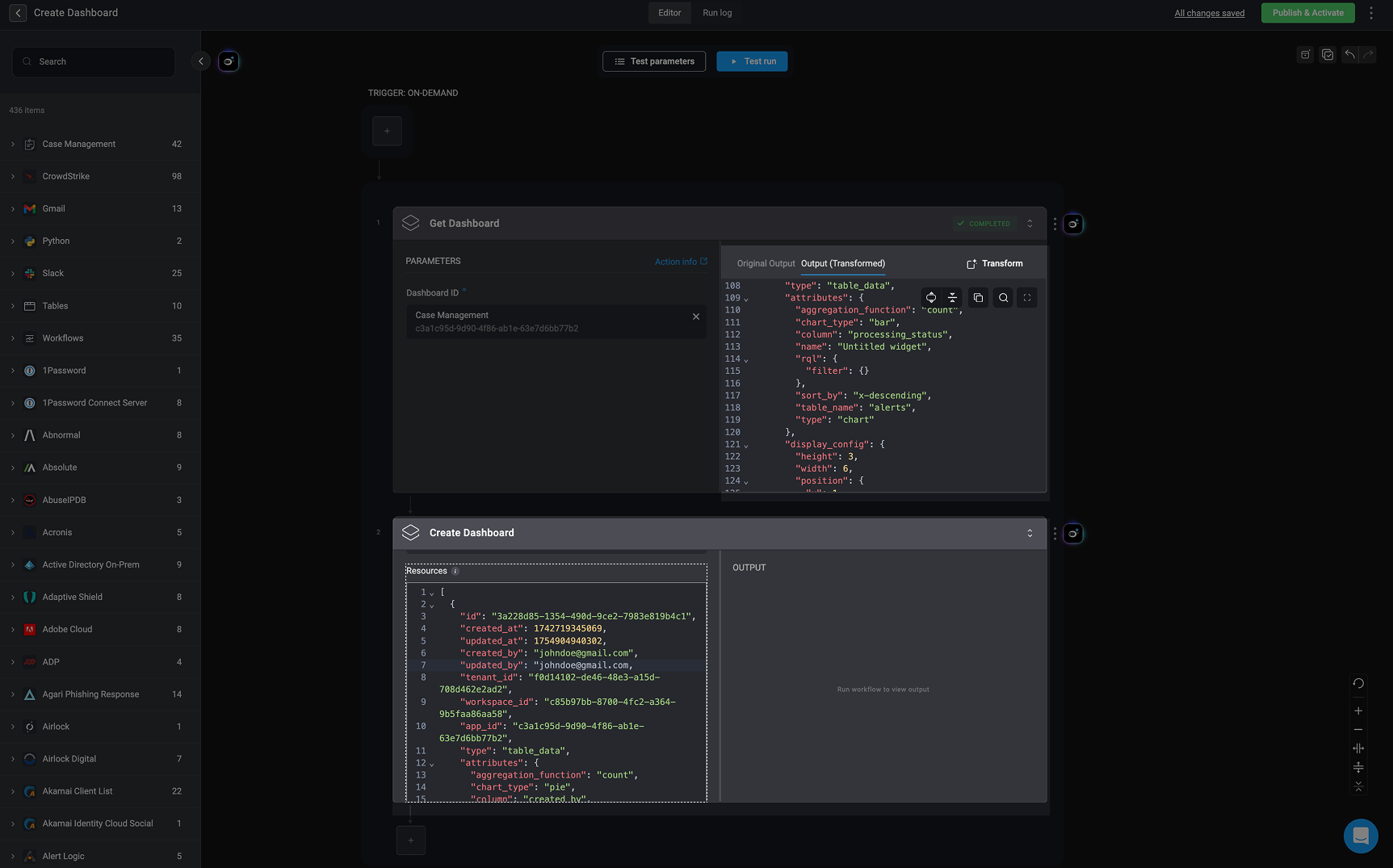1393x868 pixels.
Task: Copy the transformed output JSON
Action: coord(978,298)
